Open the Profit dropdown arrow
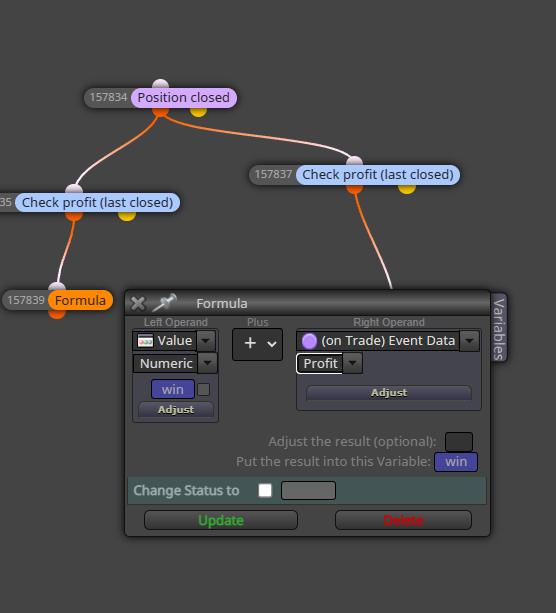 [352, 363]
